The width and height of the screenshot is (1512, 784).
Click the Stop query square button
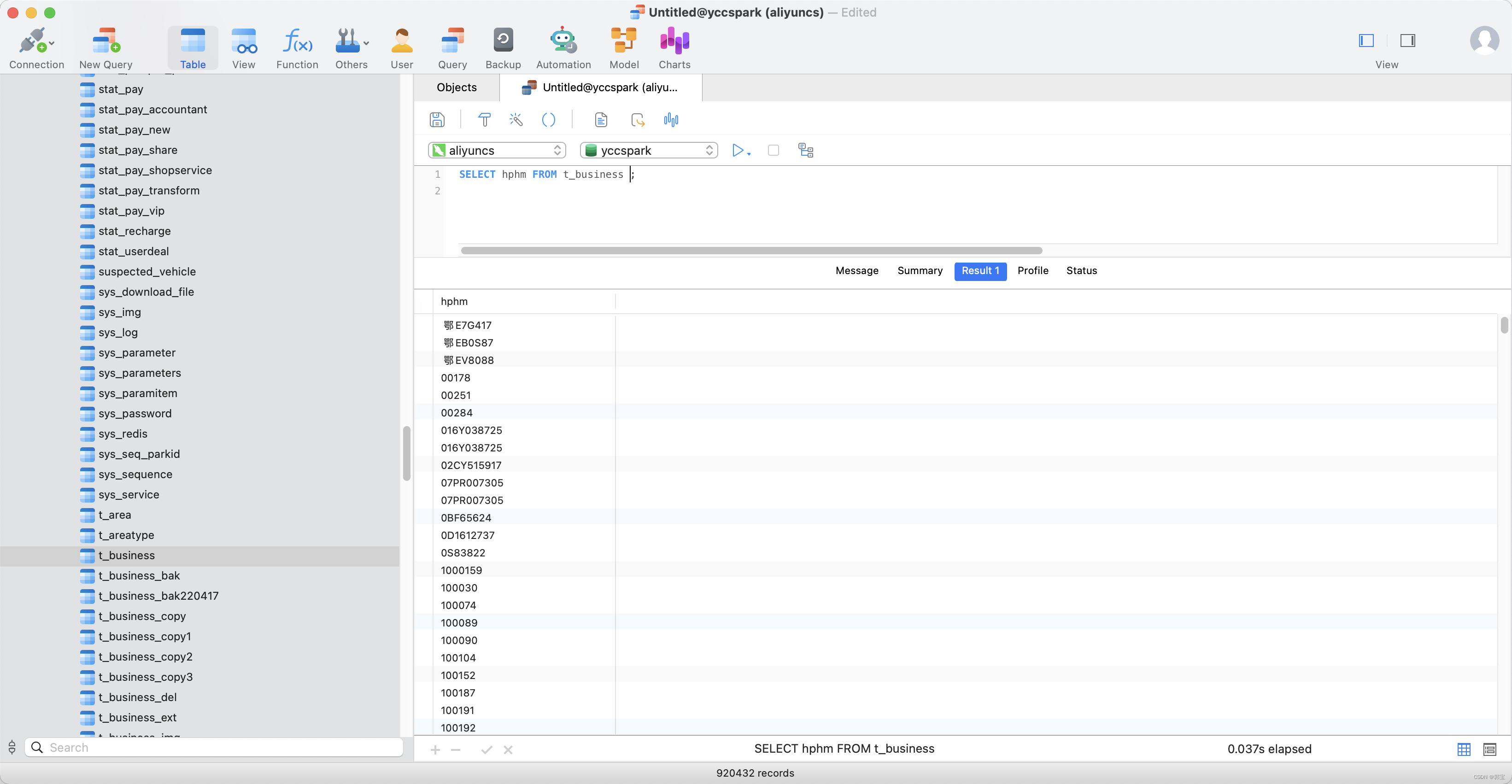pyautogui.click(x=773, y=150)
